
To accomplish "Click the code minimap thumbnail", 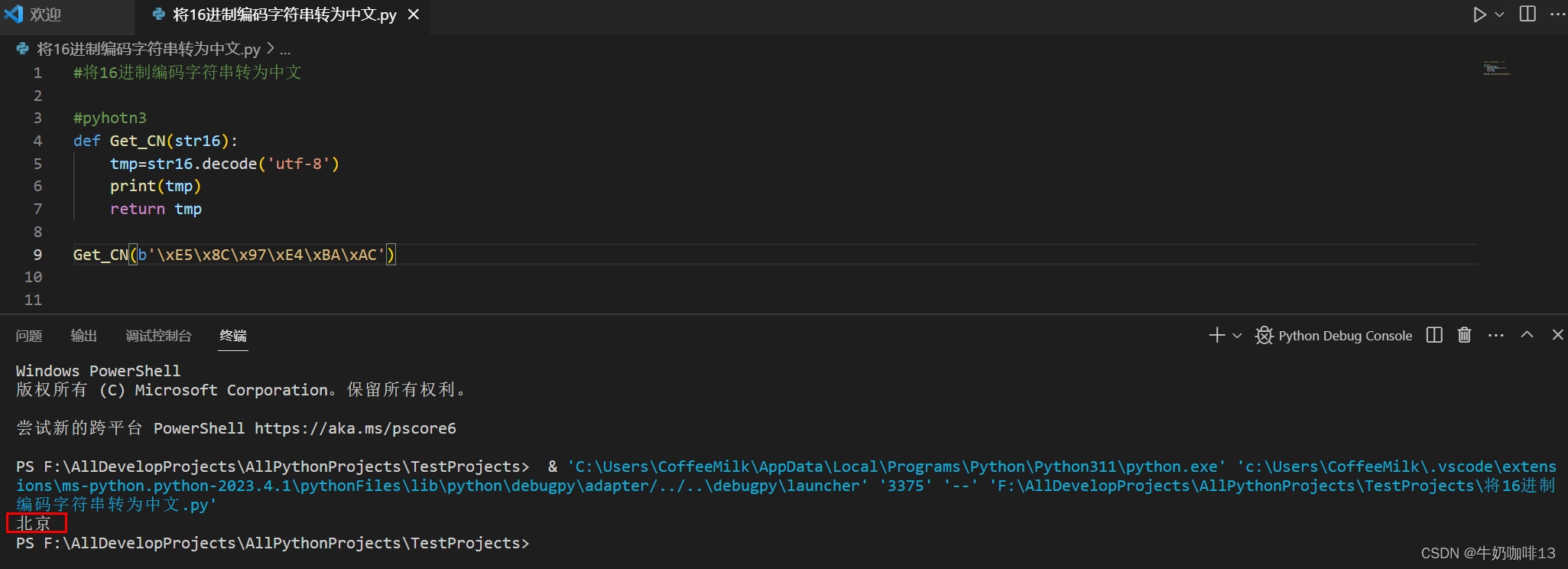I will (1496, 68).
